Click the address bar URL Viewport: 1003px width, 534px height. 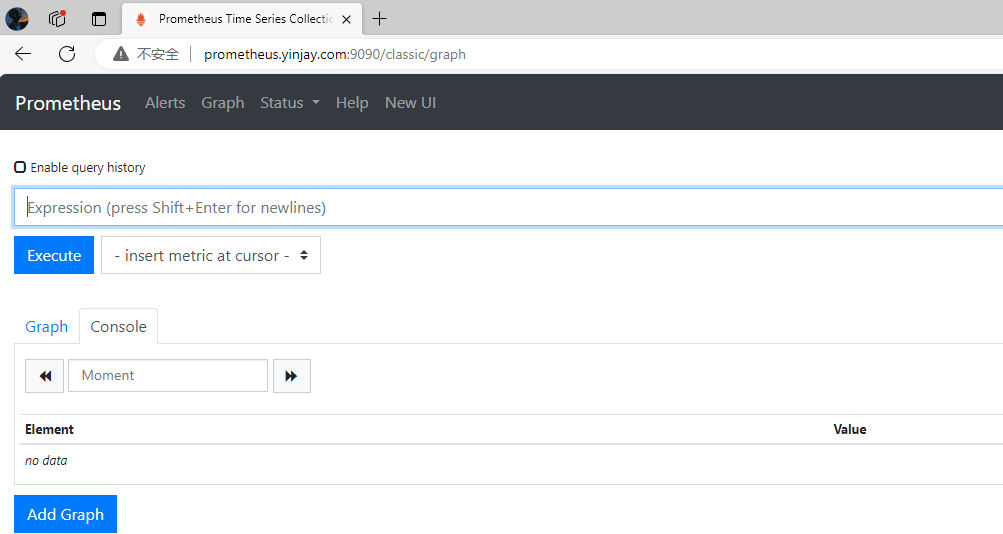click(335, 54)
